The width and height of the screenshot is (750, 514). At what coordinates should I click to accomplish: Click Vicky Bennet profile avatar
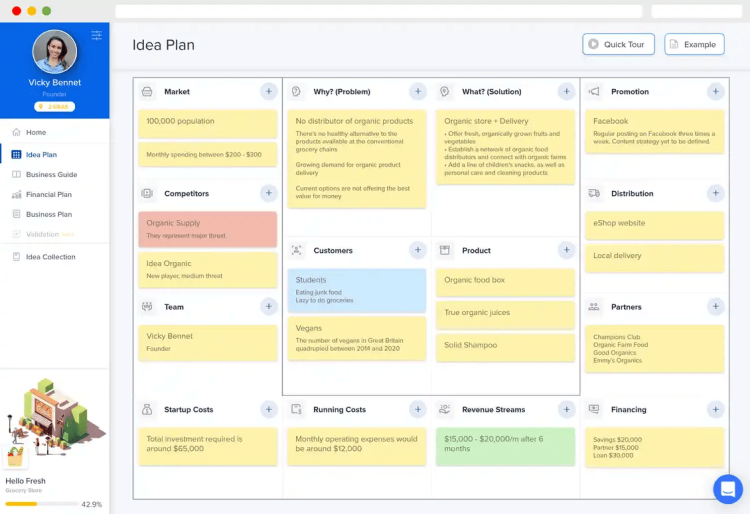[x=55, y=52]
